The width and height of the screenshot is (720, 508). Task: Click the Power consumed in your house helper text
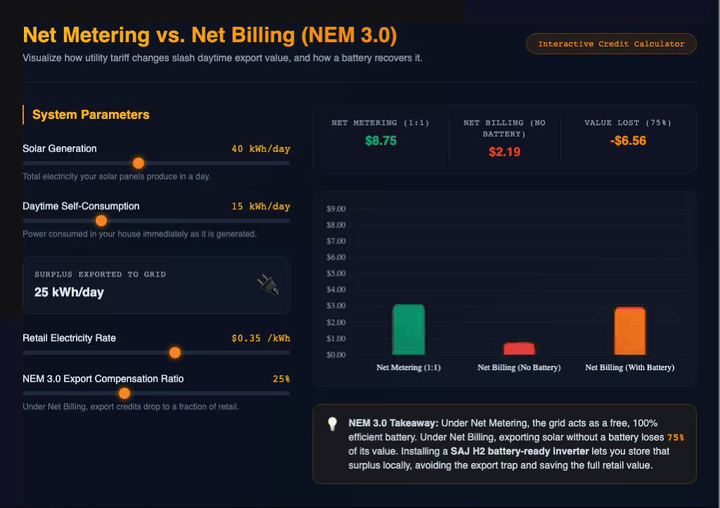tap(139, 234)
